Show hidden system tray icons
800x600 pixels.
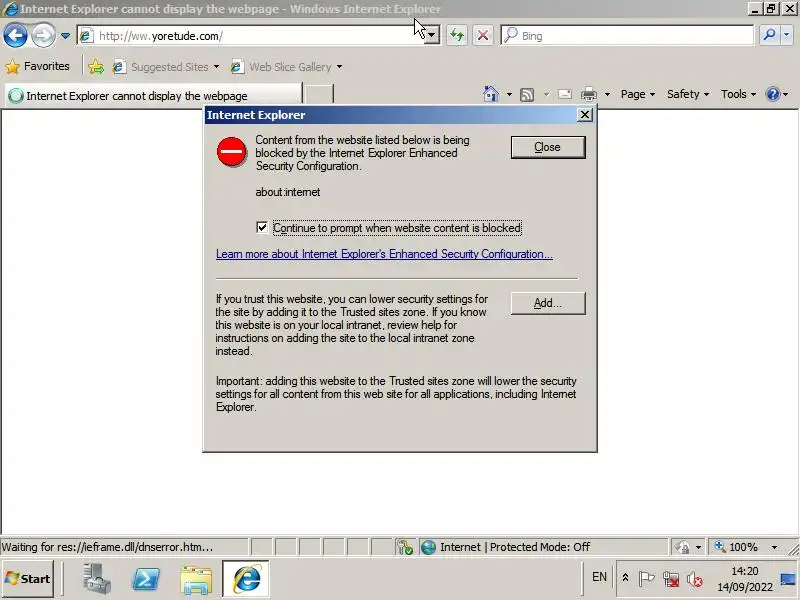[626, 578]
